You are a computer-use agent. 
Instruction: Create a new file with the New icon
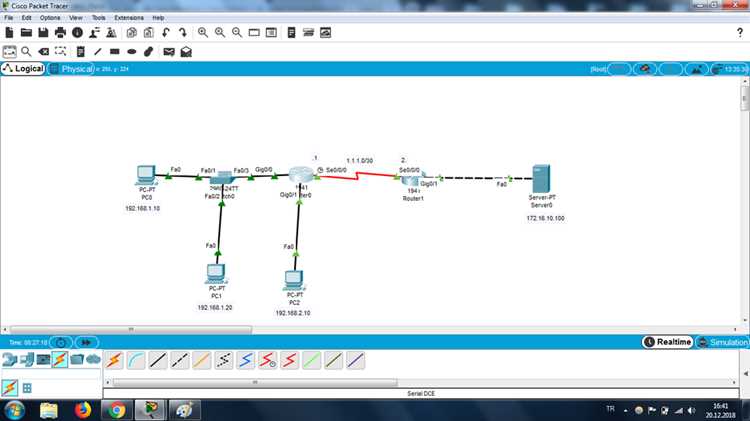[9, 33]
